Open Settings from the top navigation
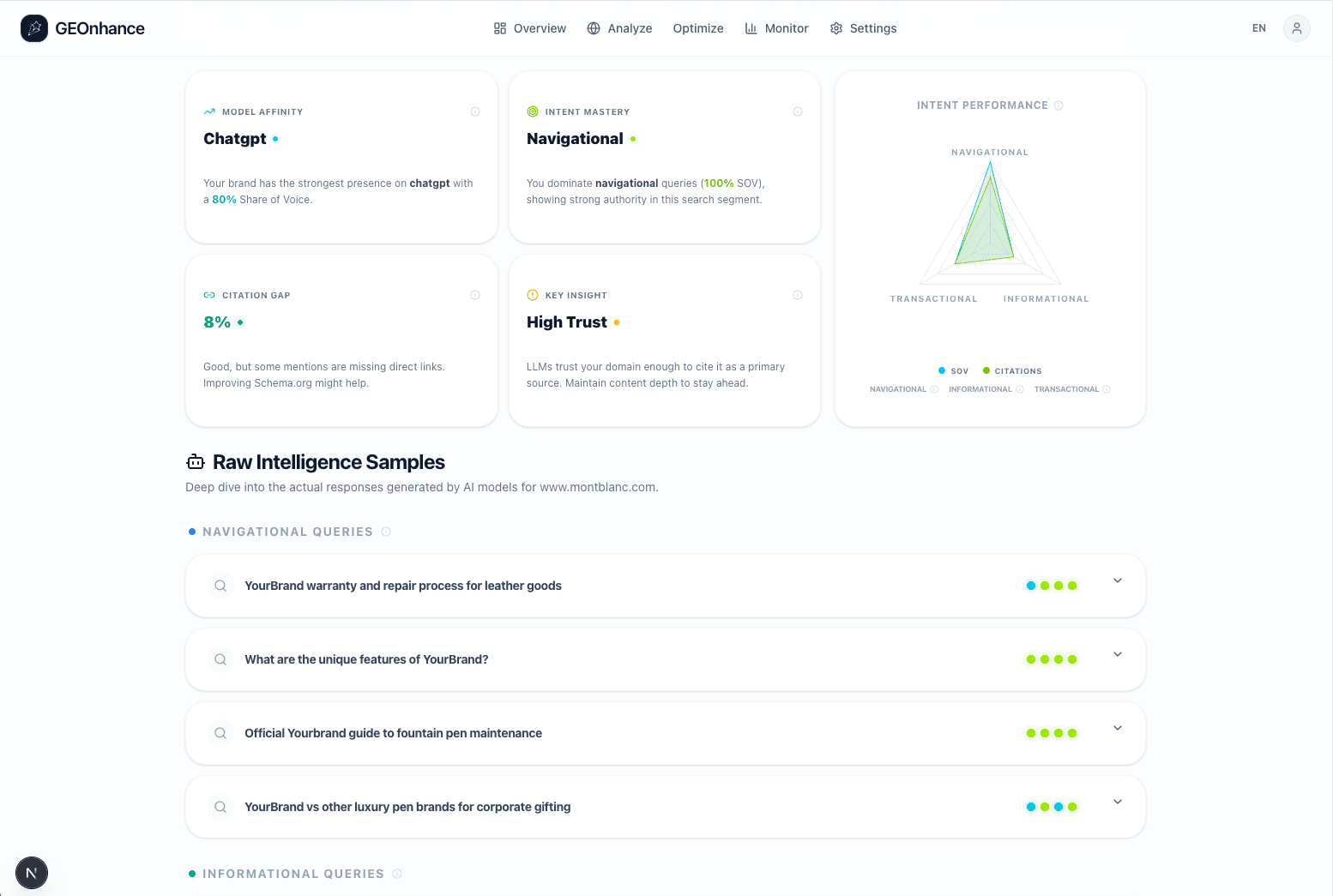1333x896 pixels. 863,28
